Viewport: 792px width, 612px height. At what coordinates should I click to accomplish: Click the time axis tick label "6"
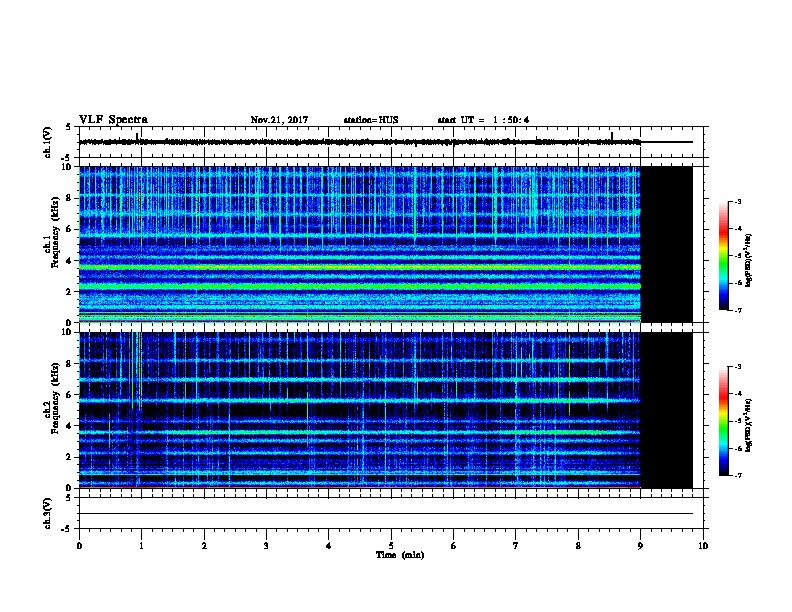(x=454, y=545)
